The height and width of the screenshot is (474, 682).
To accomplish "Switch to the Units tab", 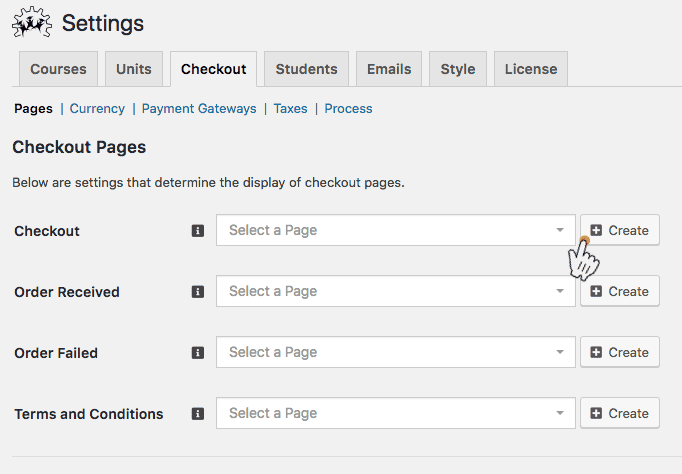I will 134,69.
